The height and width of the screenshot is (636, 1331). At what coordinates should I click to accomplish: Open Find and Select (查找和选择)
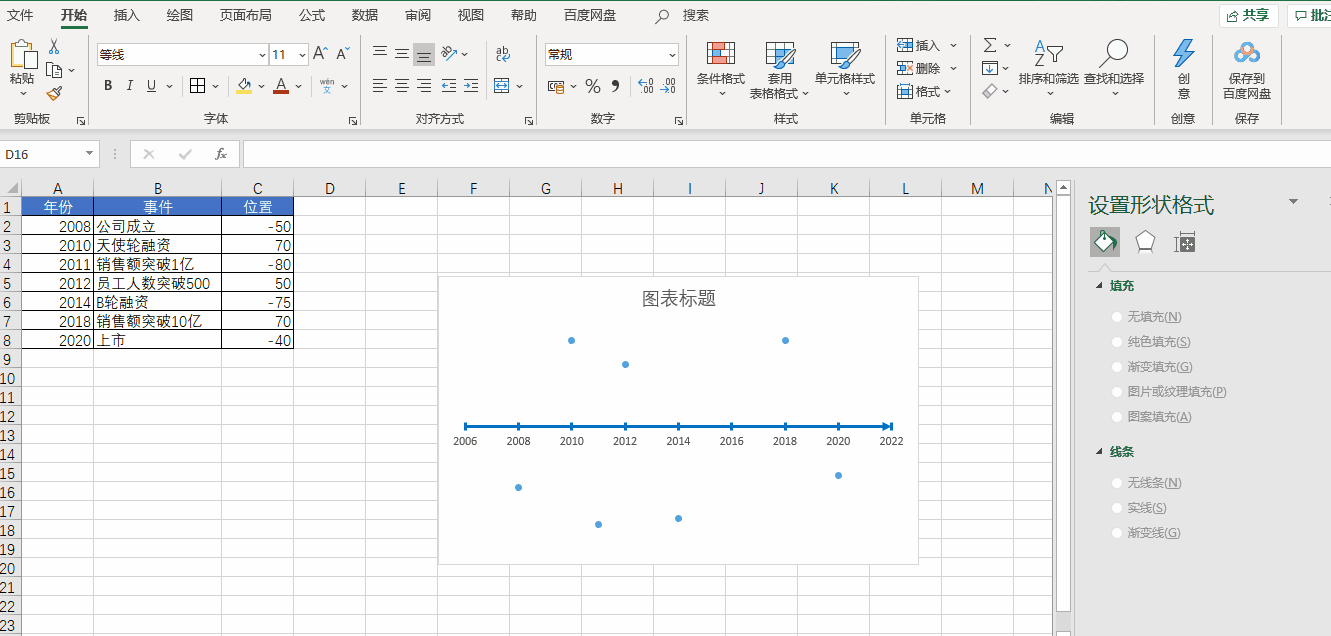1114,68
